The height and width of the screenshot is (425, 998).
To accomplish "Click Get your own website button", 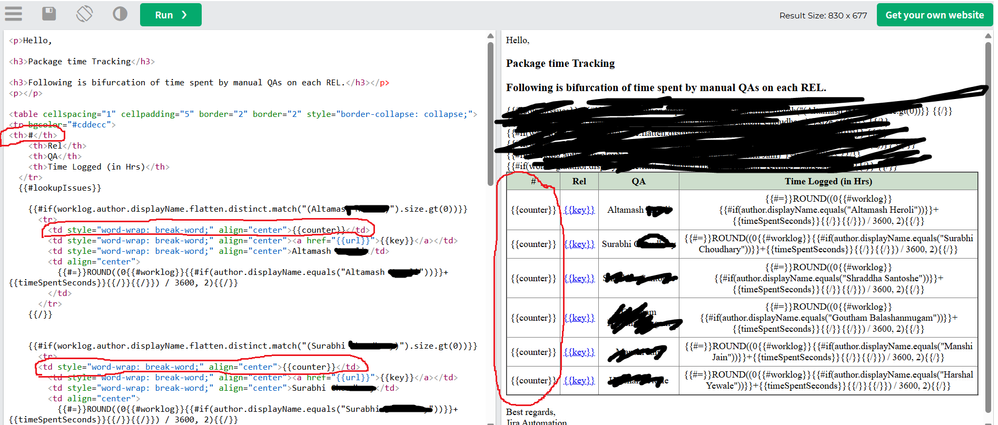I will [934, 15].
